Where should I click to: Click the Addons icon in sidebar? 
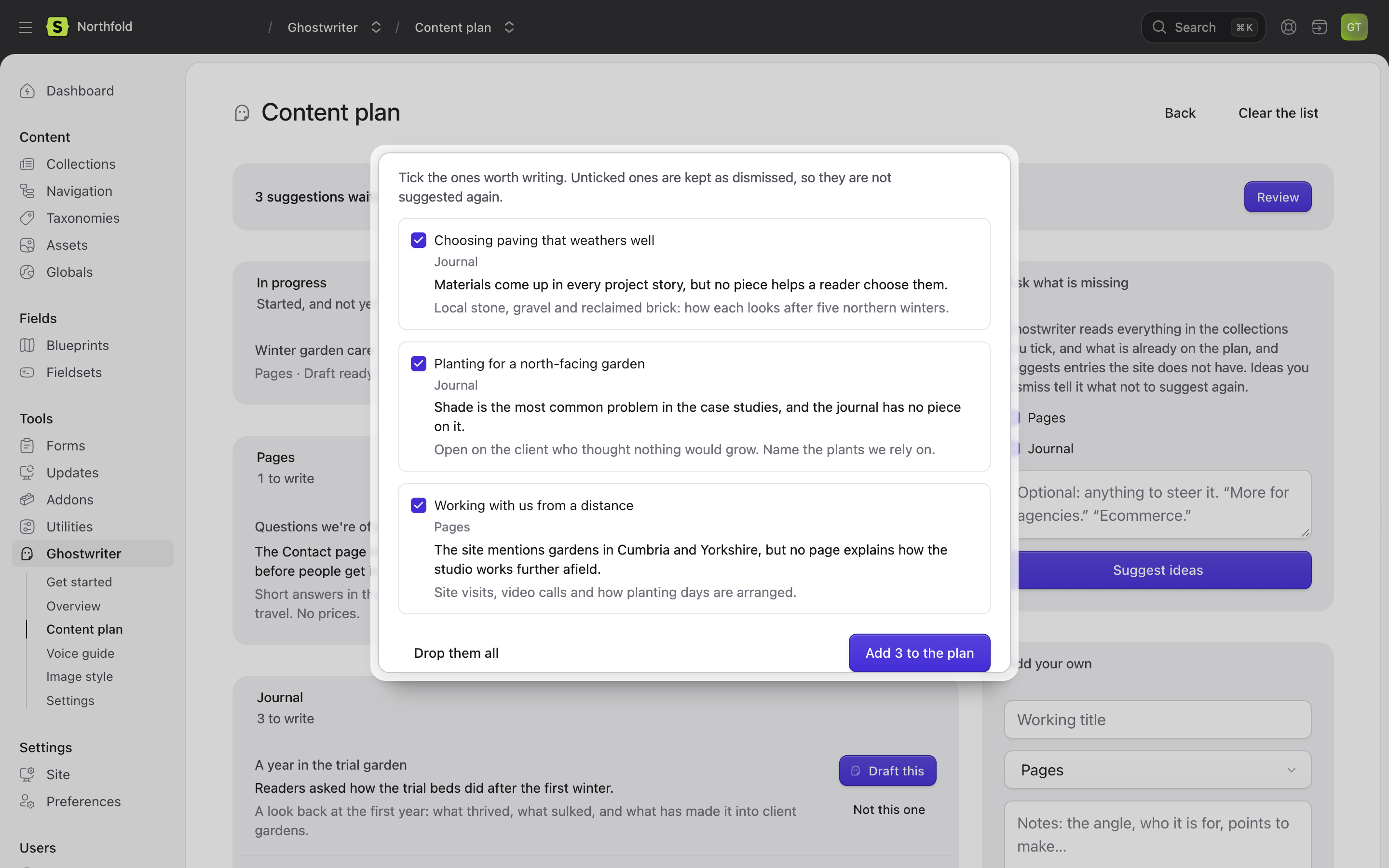27,500
